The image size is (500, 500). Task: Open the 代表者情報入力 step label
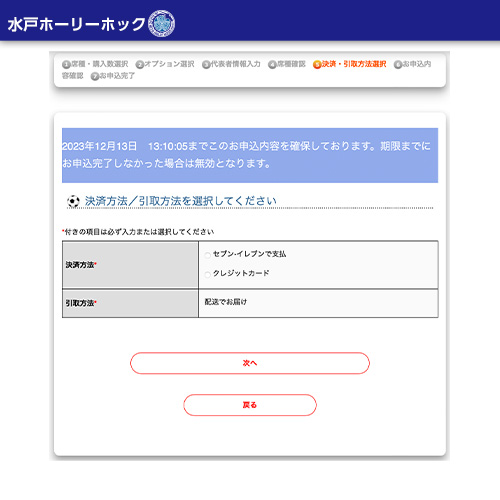(x=235, y=64)
